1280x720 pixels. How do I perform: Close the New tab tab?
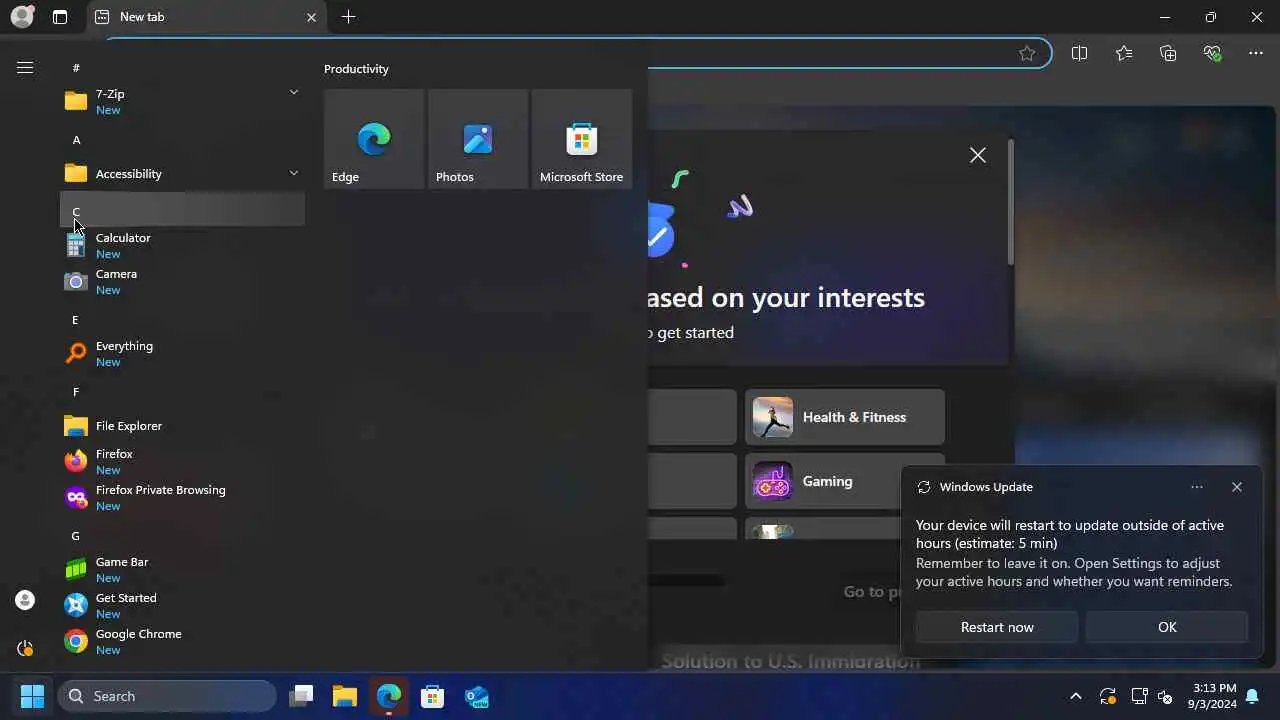pyautogui.click(x=311, y=17)
